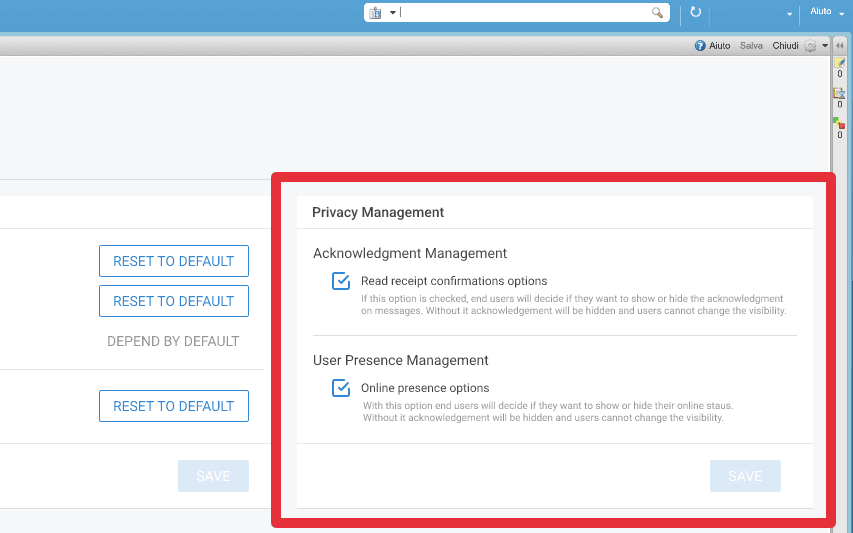Click the gear settings icon
The image size is (853, 533).
[x=810, y=46]
